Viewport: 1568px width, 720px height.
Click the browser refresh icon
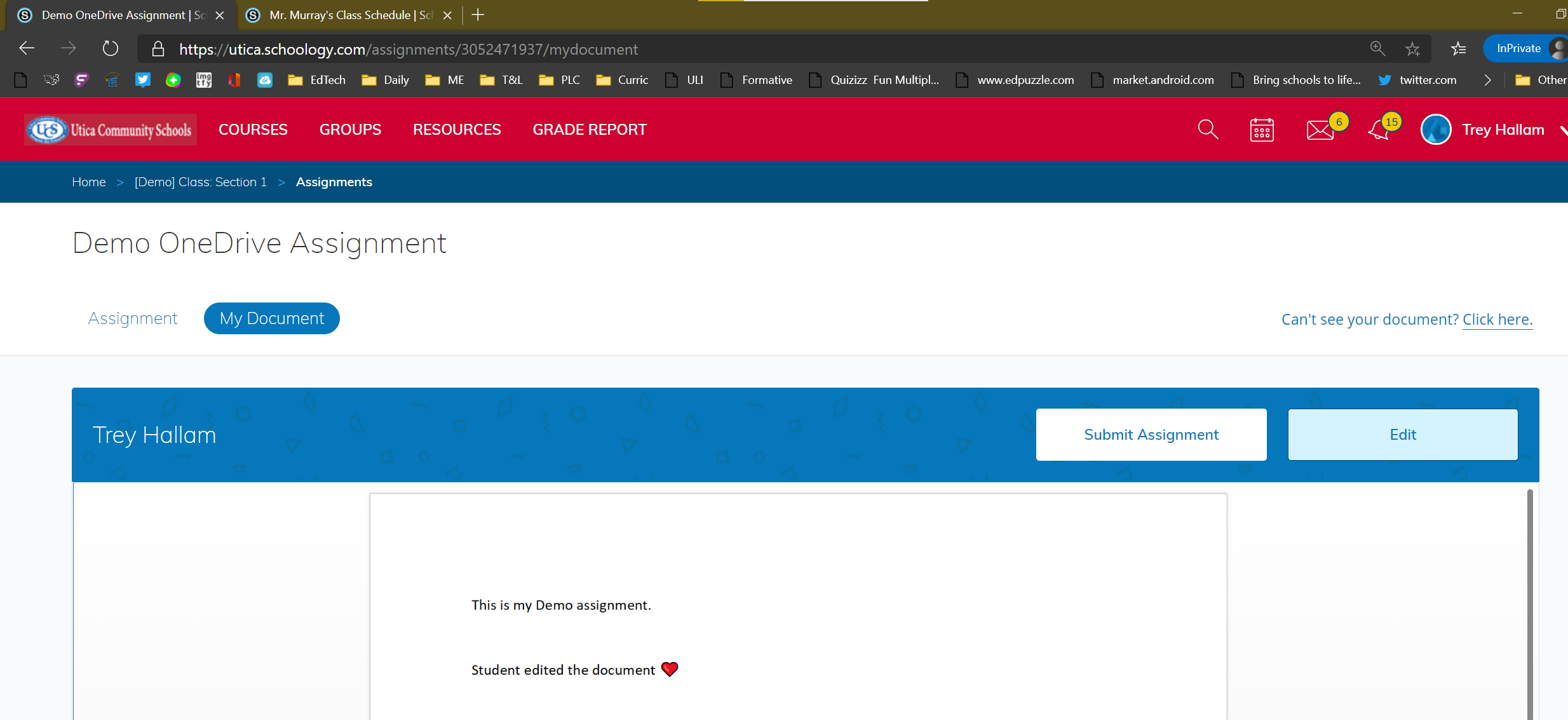tap(111, 49)
